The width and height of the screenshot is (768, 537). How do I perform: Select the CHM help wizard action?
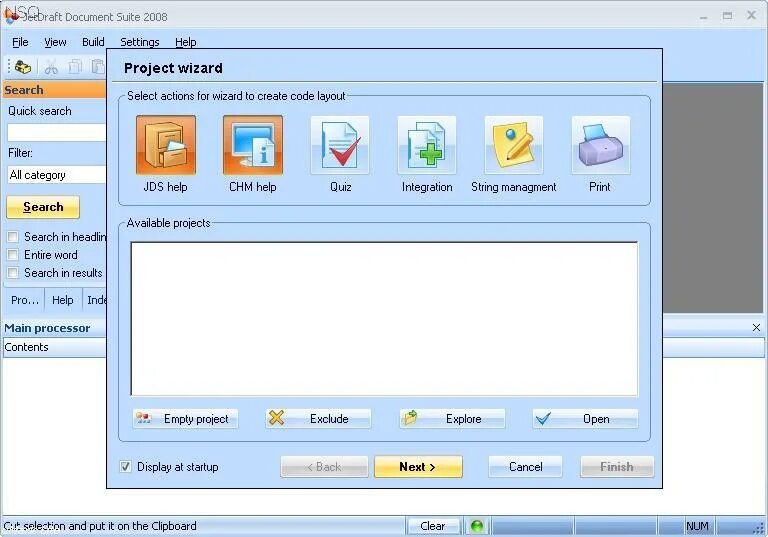(253, 145)
